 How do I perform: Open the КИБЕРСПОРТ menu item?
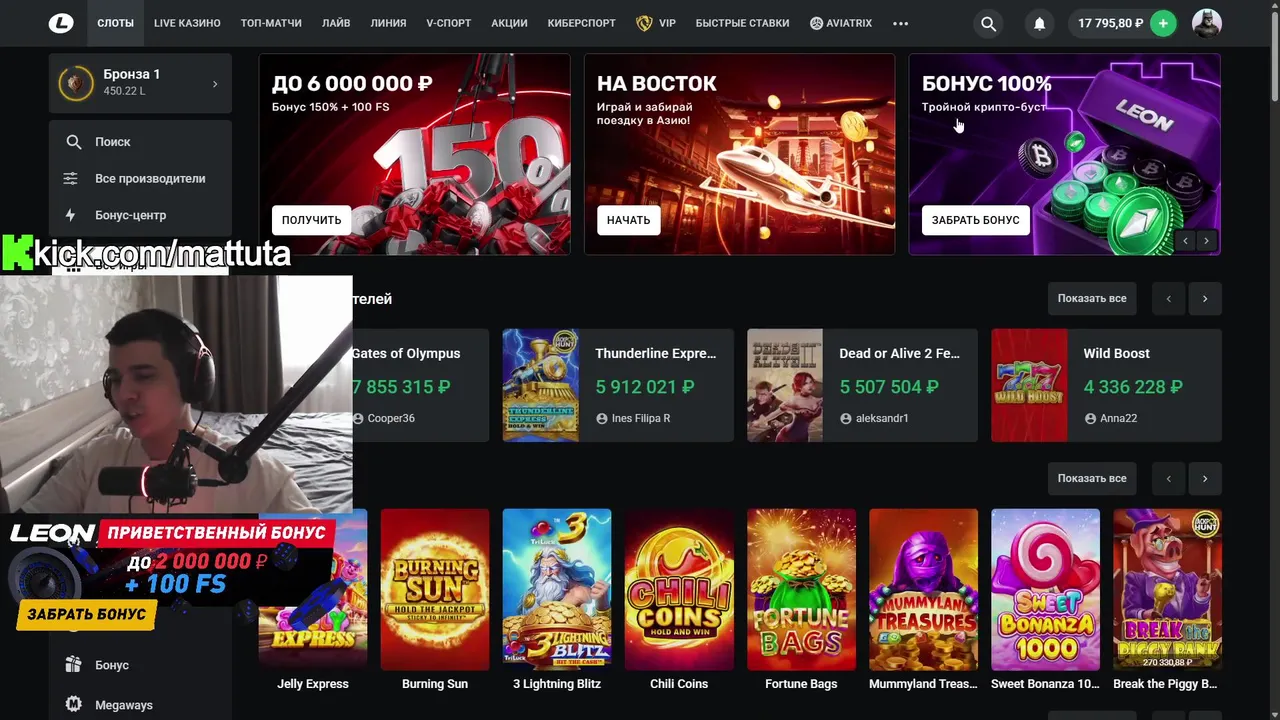[582, 23]
